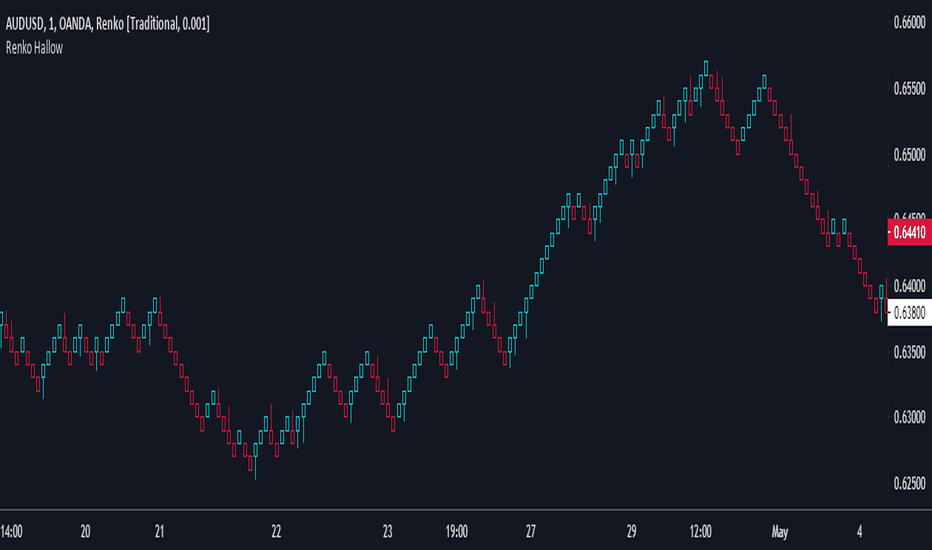
Task: Click the 0.63000 price axis value
Action: [x=910, y=417]
